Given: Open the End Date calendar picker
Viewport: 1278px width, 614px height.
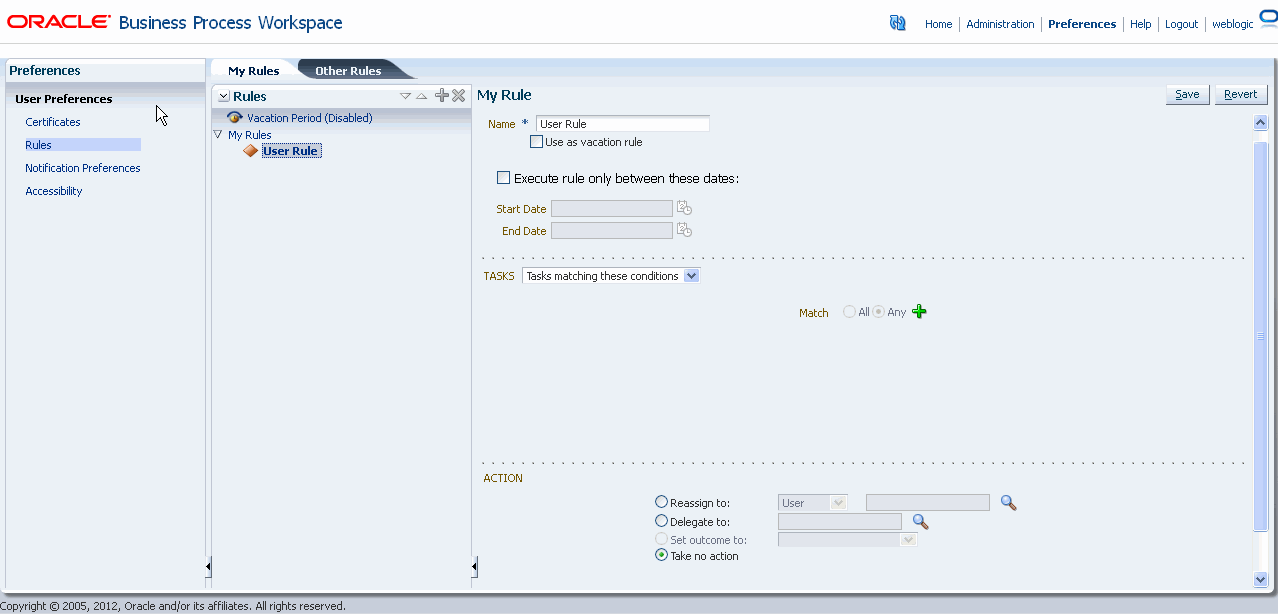Looking at the screenshot, I should [684, 230].
